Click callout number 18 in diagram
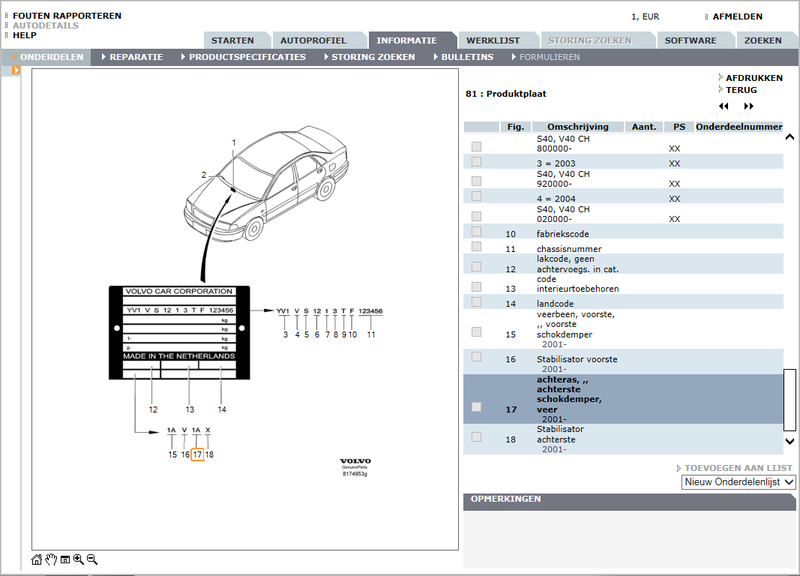 209,454
